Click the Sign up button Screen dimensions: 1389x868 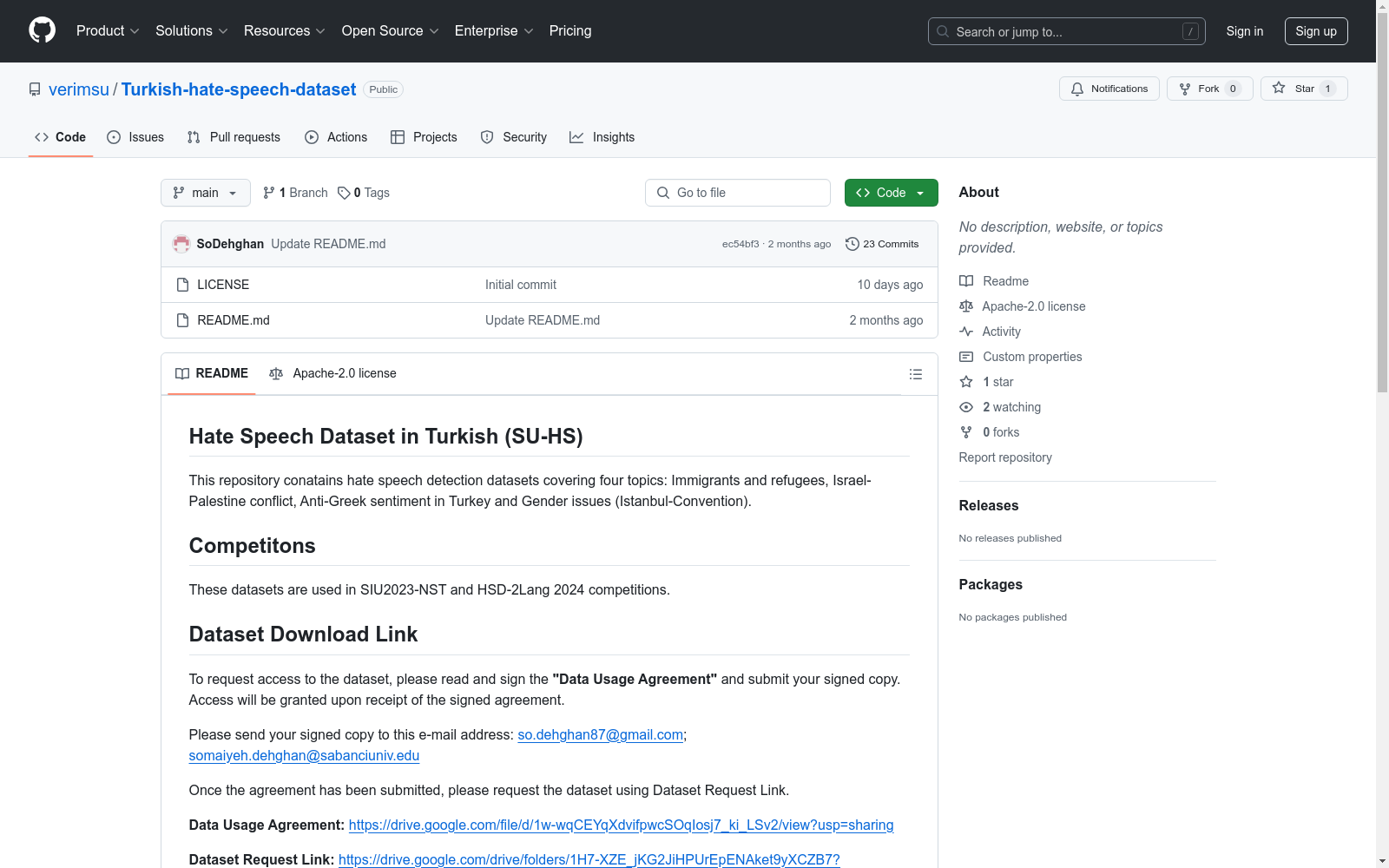coord(1316,31)
